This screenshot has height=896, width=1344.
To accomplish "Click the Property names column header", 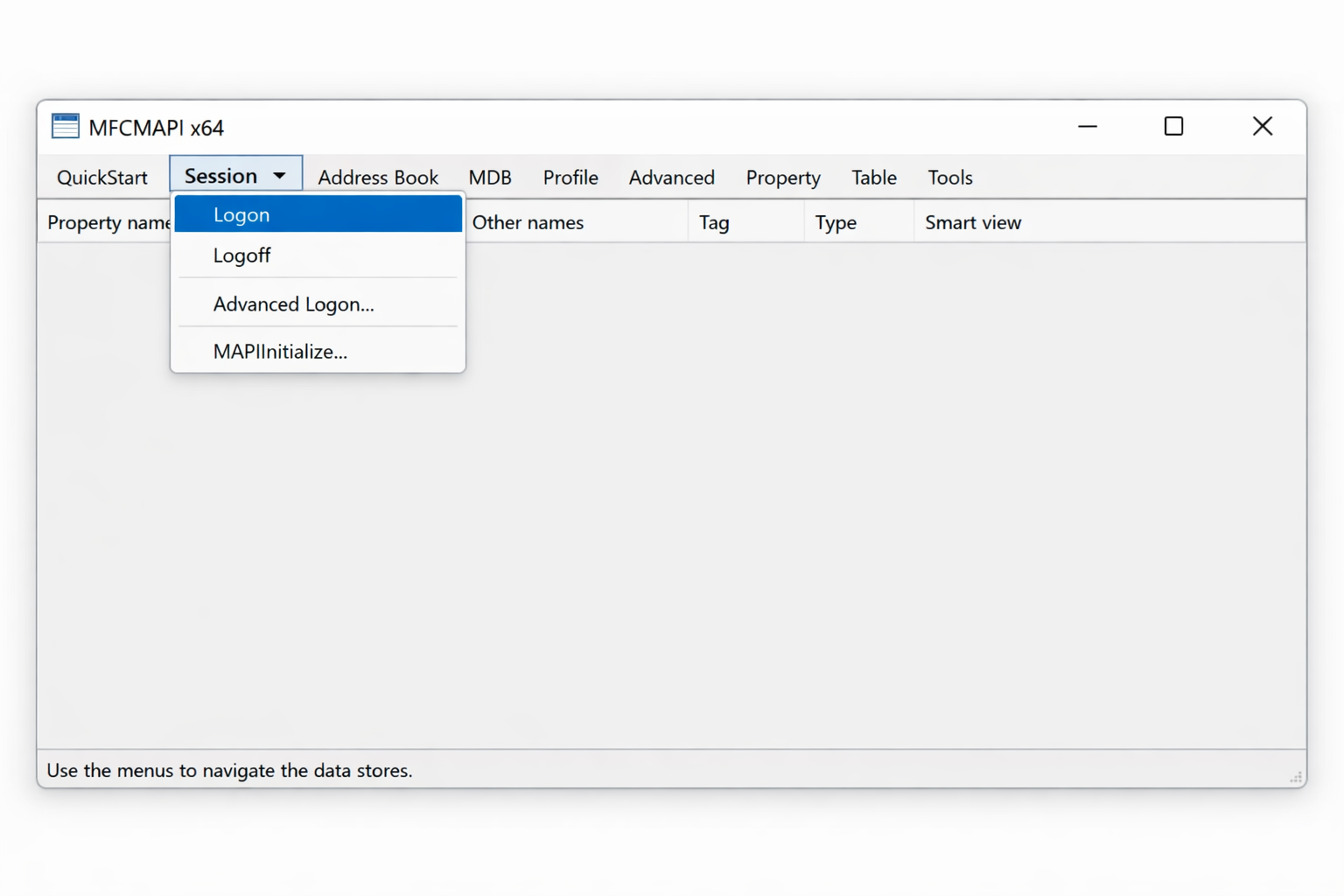I will point(105,222).
